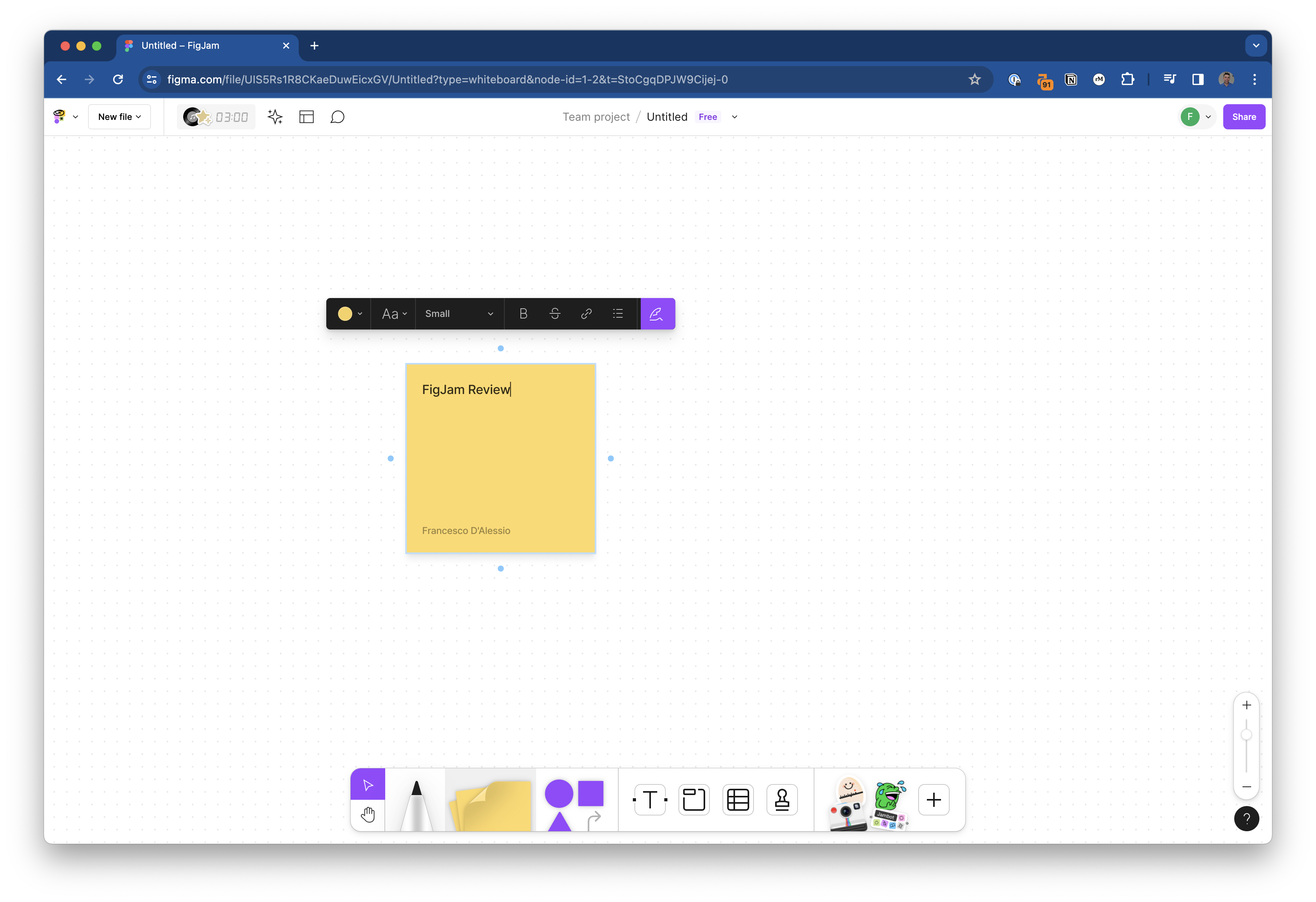Toggle strikethrough formatting
Viewport: 1316px width, 902px height.
[555, 313]
